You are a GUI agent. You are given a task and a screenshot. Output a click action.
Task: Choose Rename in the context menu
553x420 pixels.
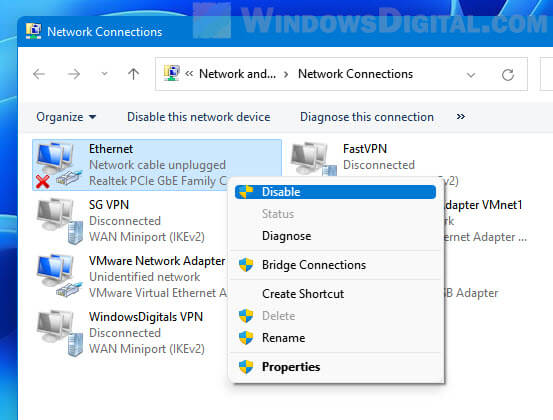(284, 338)
